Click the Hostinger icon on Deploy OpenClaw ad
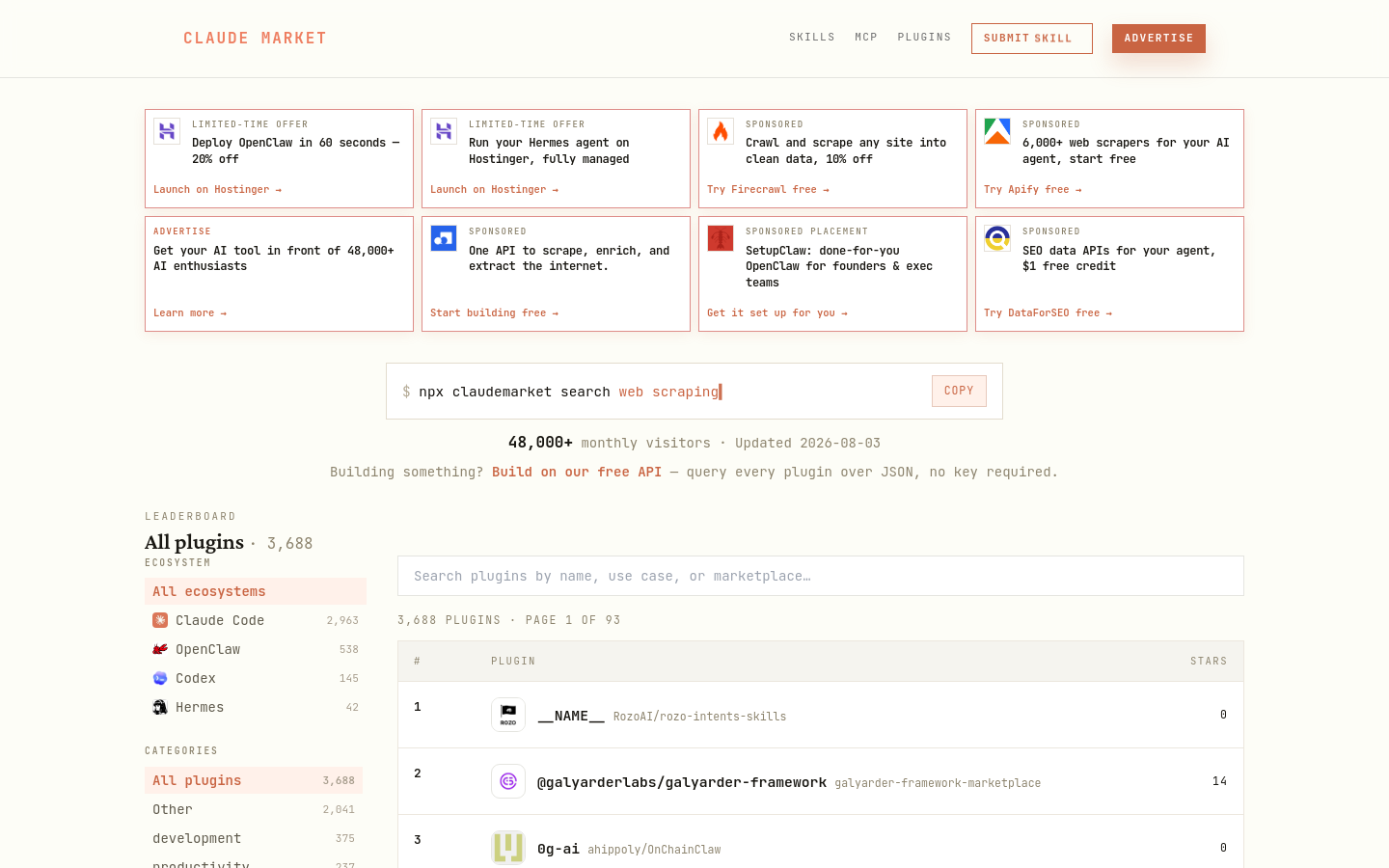The width and height of the screenshot is (1389, 868). tap(167, 131)
